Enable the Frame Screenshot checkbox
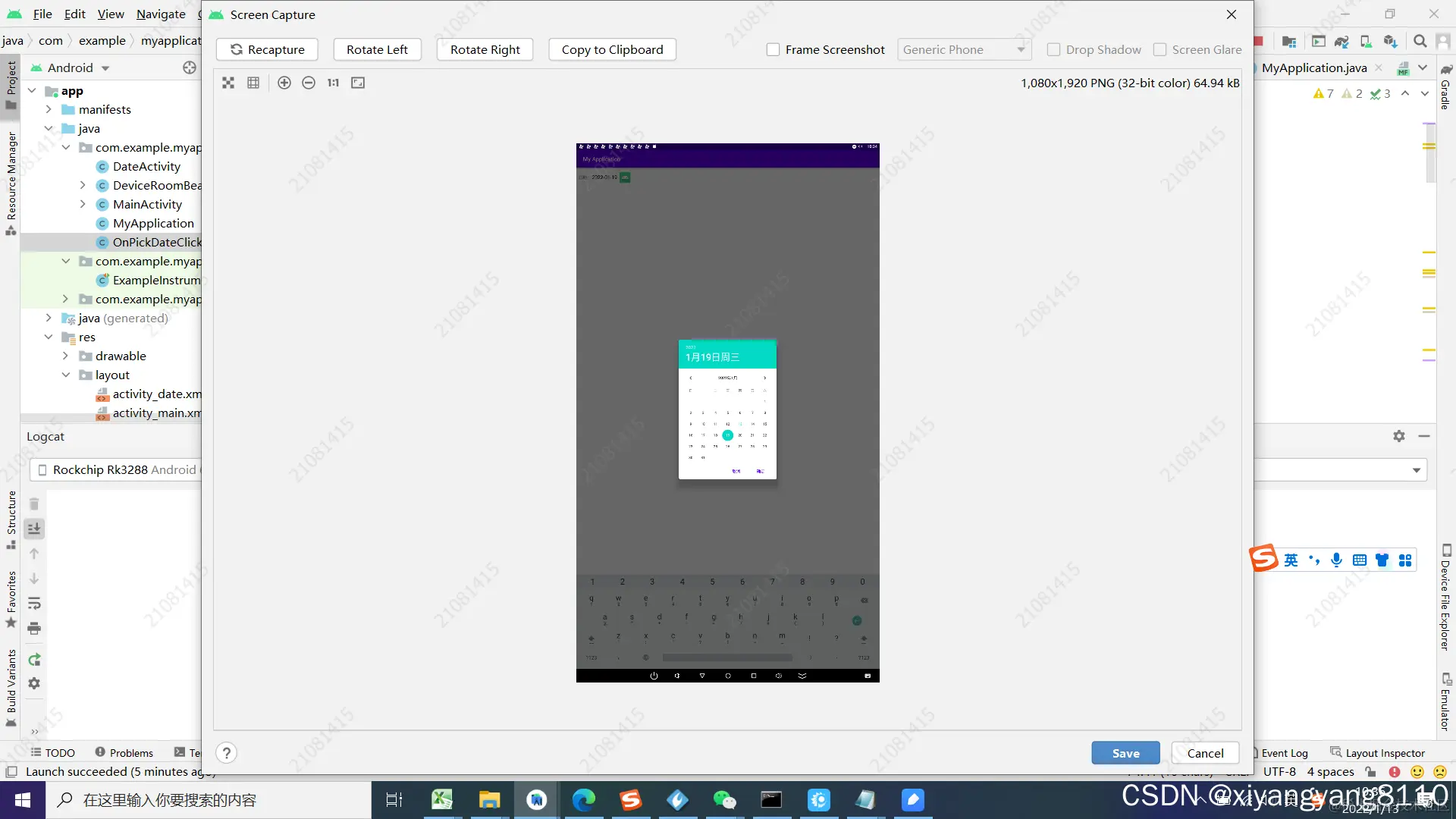Image resolution: width=1456 pixels, height=819 pixels. click(x=773, y=50)
